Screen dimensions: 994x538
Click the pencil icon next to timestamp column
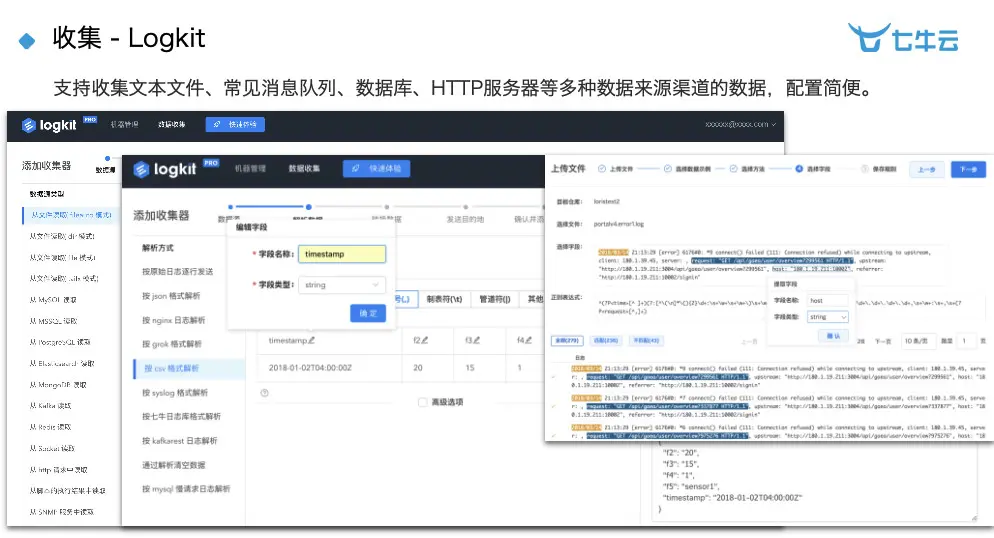311,341
